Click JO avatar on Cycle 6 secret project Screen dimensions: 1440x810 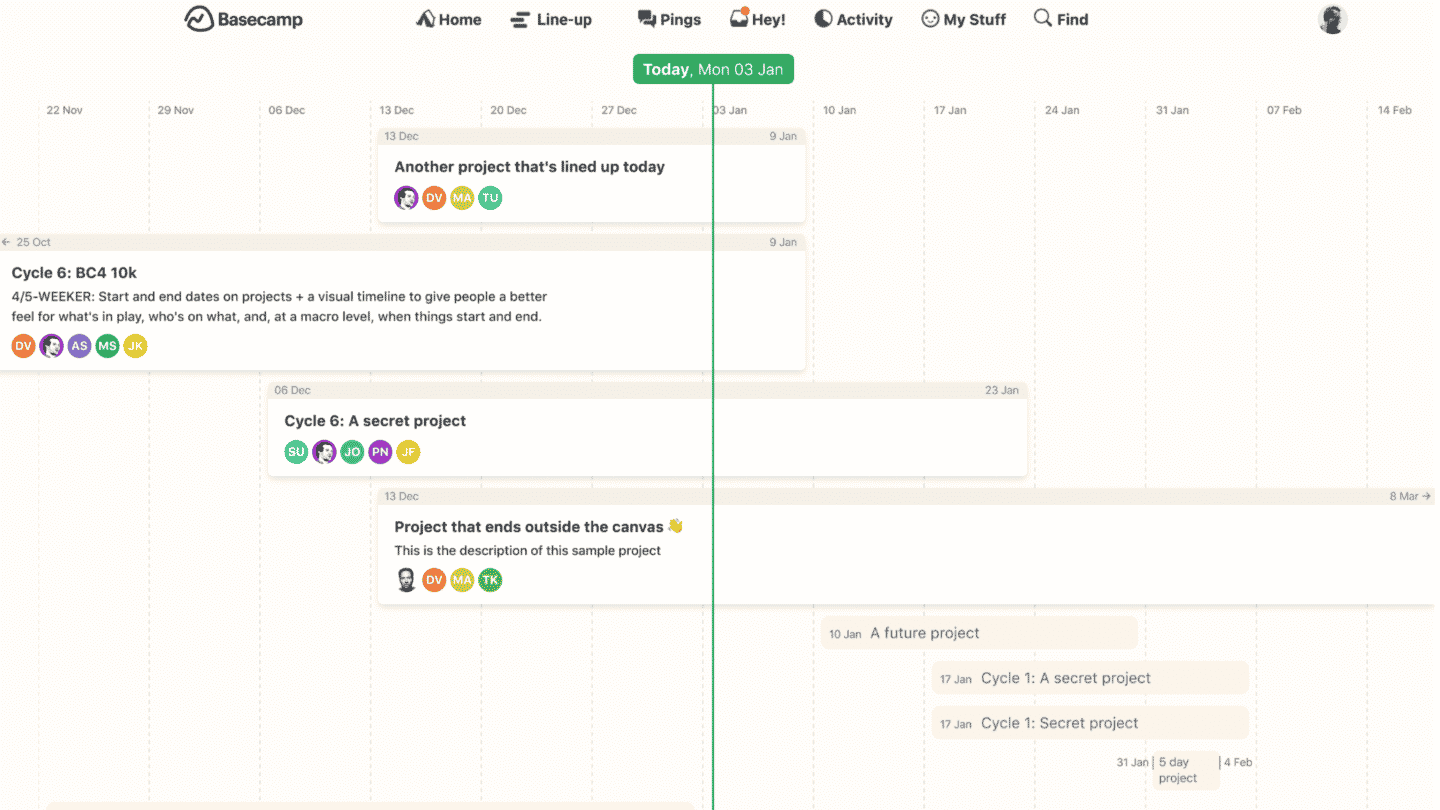pyautogui.click(x=352, y=452)
